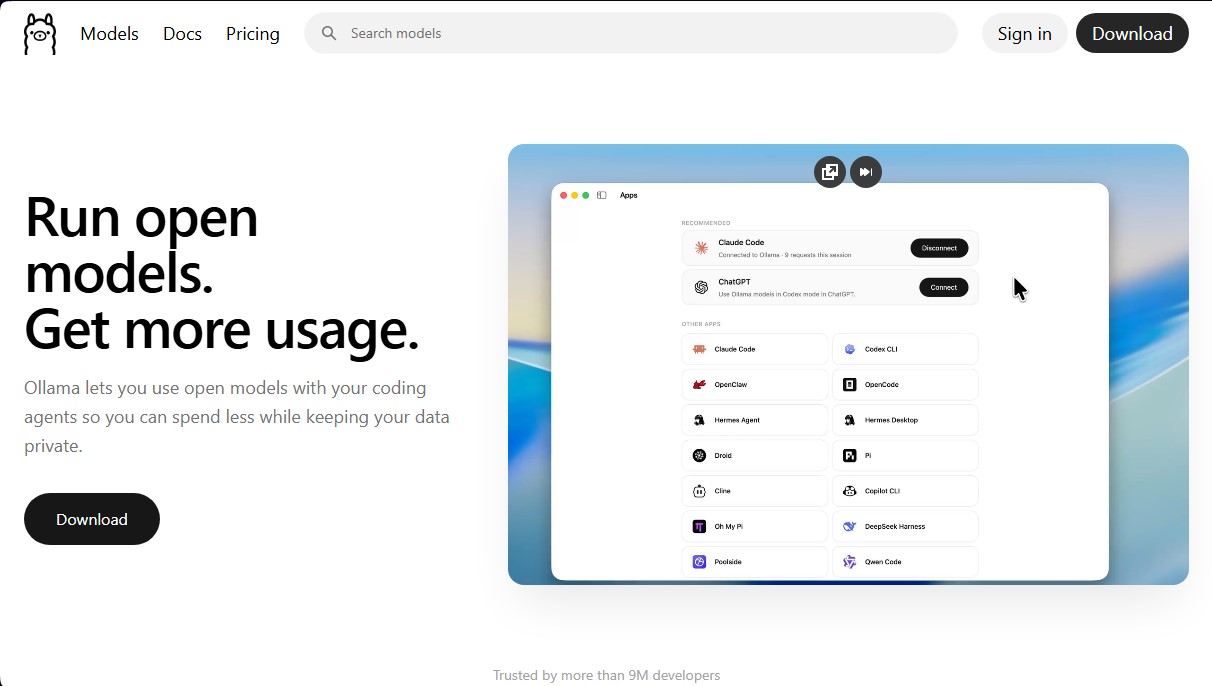The height and width of the screenshot is (686, 1212).
Task: Click the "OTHER APPS" section label
Action: (x=701, y=324)
